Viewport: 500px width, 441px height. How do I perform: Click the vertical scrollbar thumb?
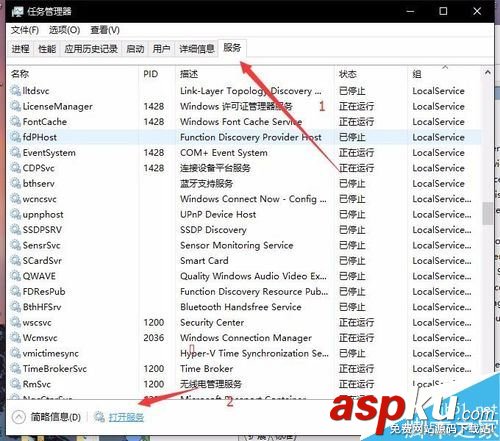pyautogui.click(x=487, y=213)
